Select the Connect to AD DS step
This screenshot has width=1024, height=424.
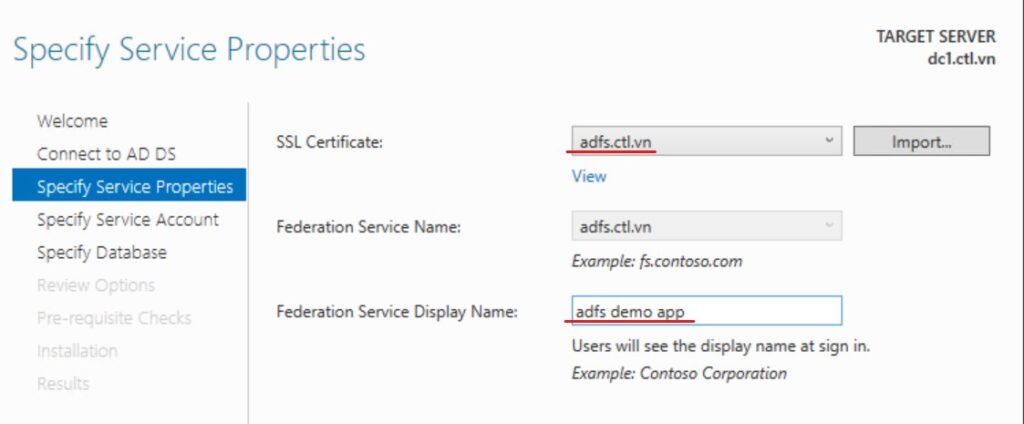point(106,154)
